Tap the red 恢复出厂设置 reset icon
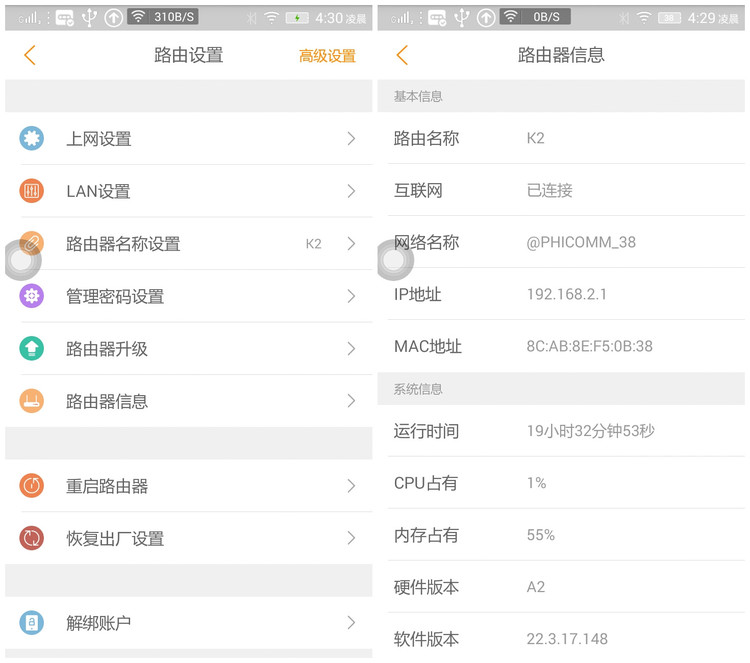750x663 pixels. click(32, 538)
